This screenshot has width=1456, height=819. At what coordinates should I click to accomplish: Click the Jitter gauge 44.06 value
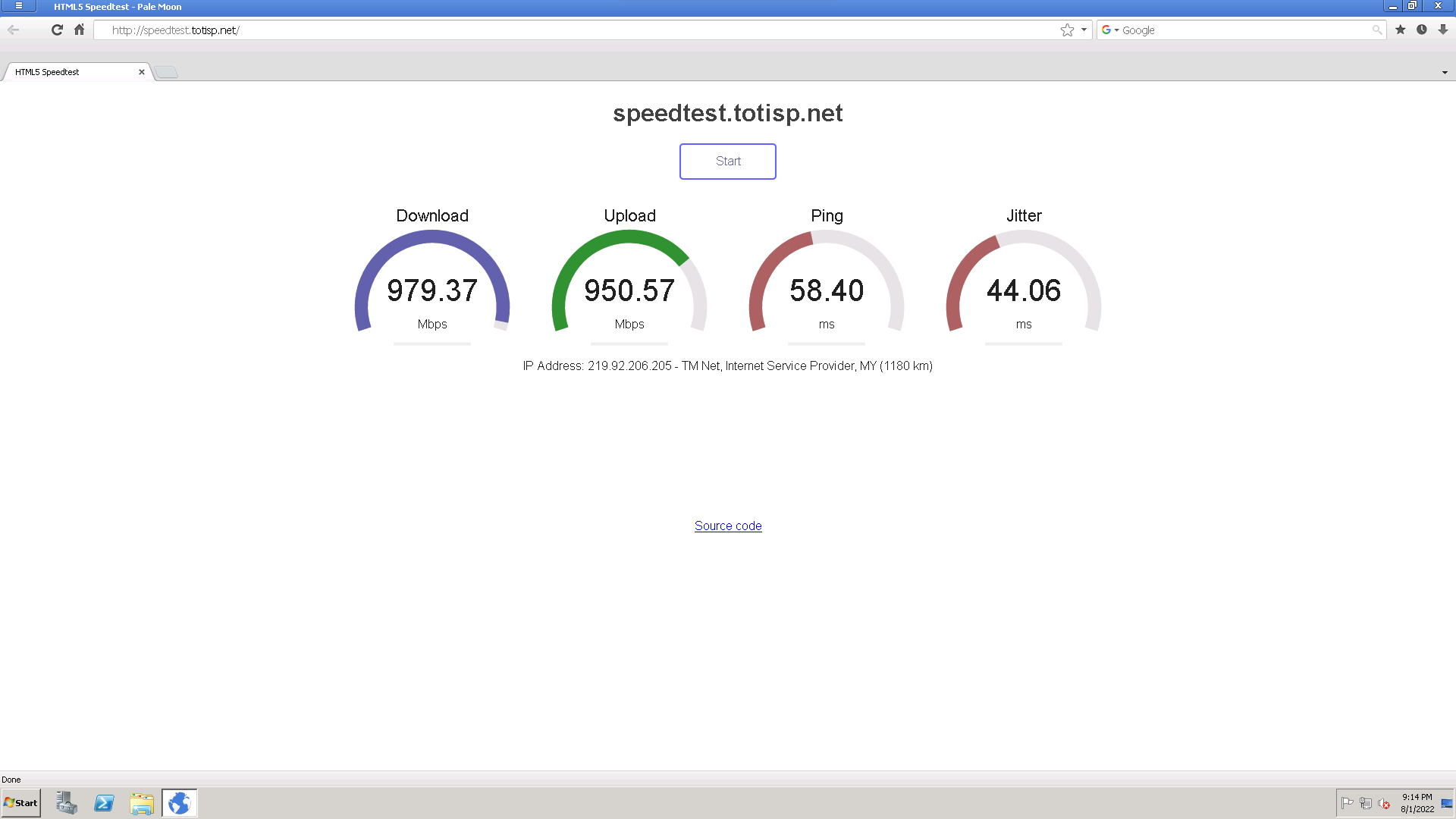tap(1024, 290)
